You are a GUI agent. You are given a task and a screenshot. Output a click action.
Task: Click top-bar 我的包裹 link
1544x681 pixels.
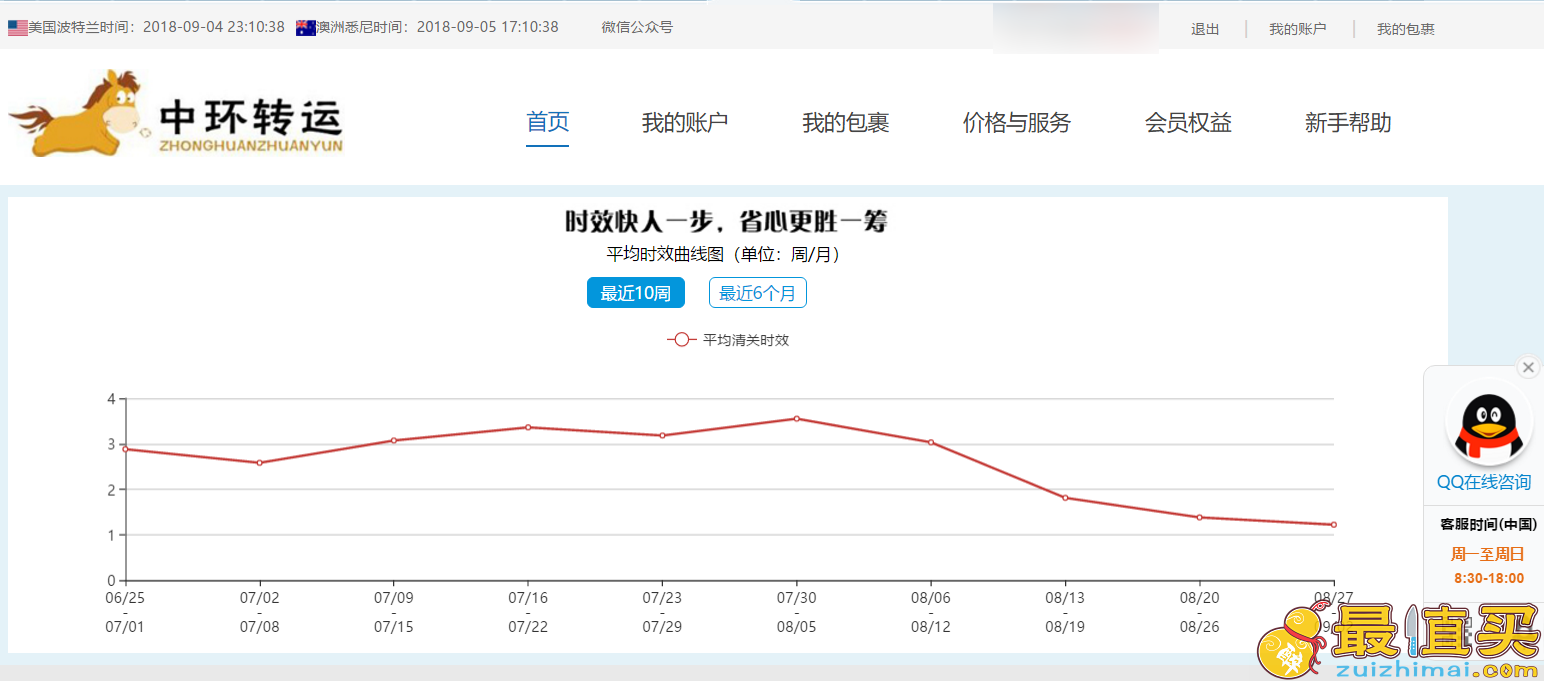1406,29
